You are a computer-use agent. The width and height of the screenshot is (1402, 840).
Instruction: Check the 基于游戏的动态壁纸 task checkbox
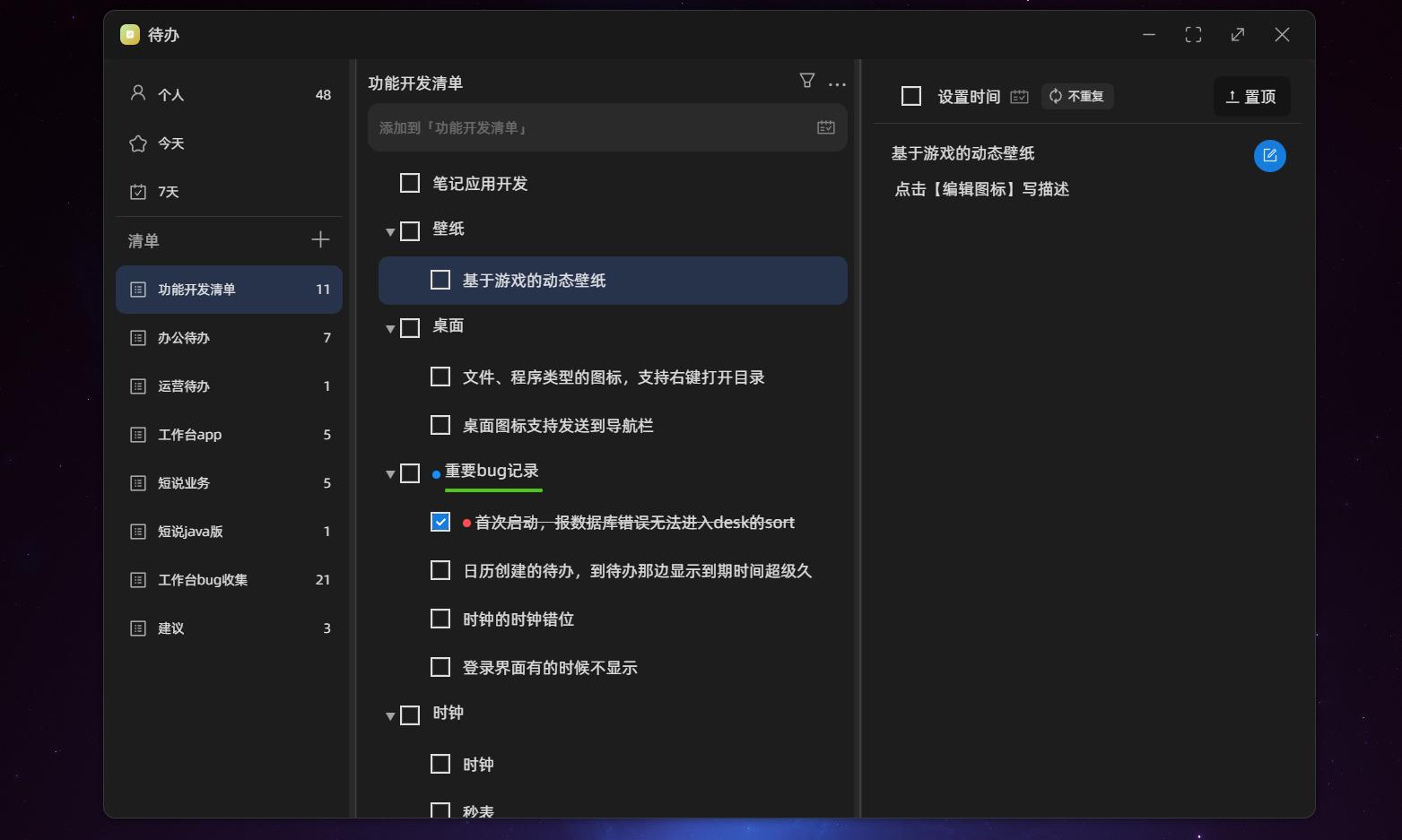[440, 280]
